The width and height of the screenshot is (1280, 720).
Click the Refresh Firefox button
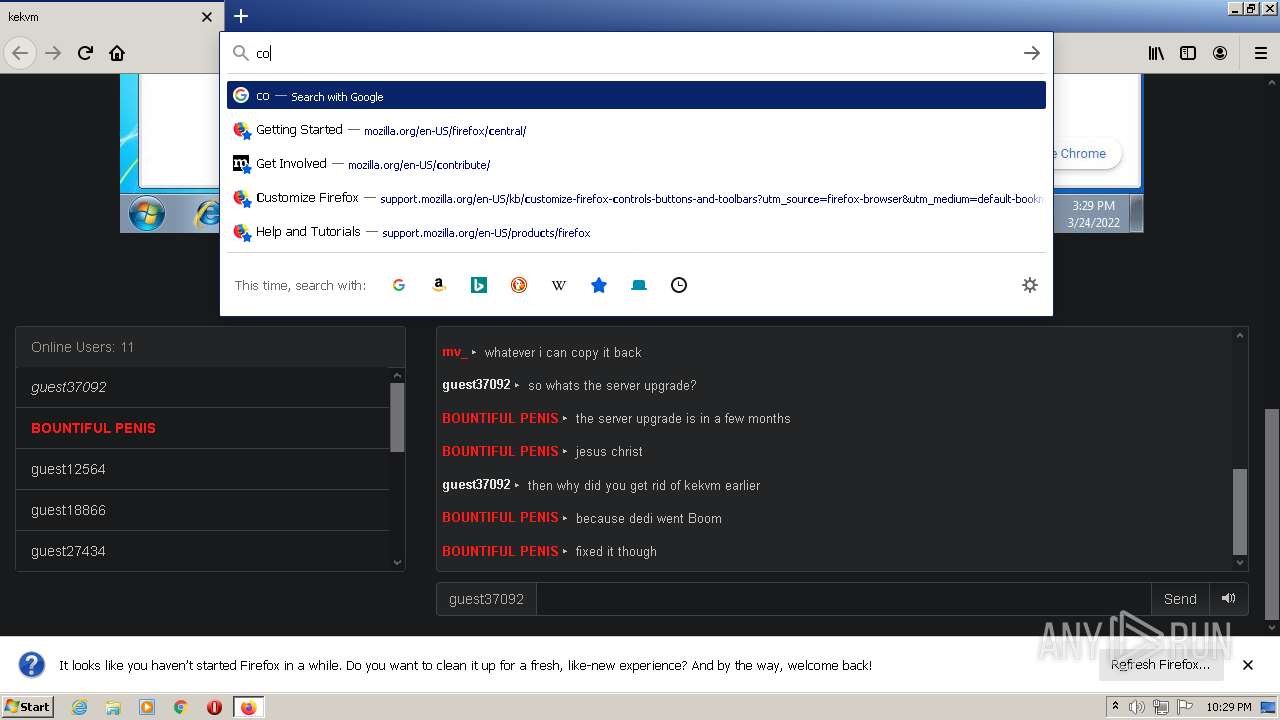coord(1160,665)
